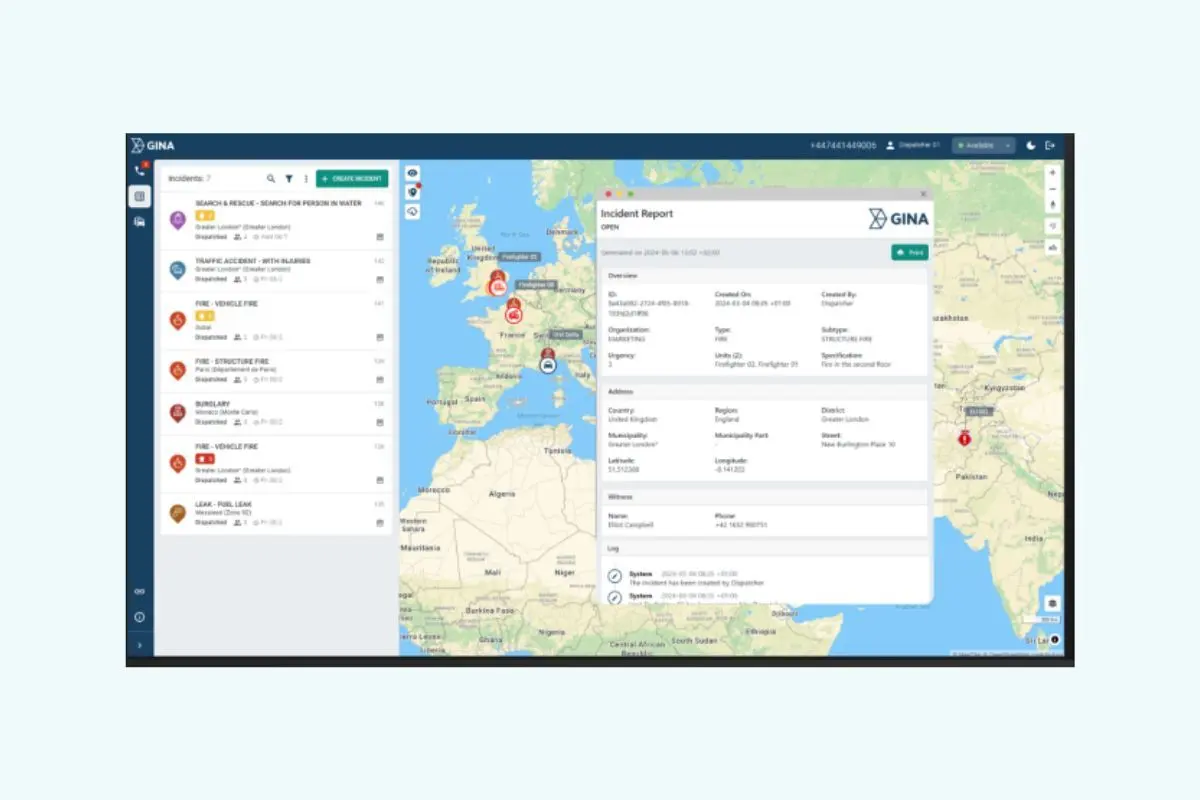The width and height of the screenshot is (1200, 800).
Task: Click red priority badge on London Vehicle Fire
Action: (205, 459)
